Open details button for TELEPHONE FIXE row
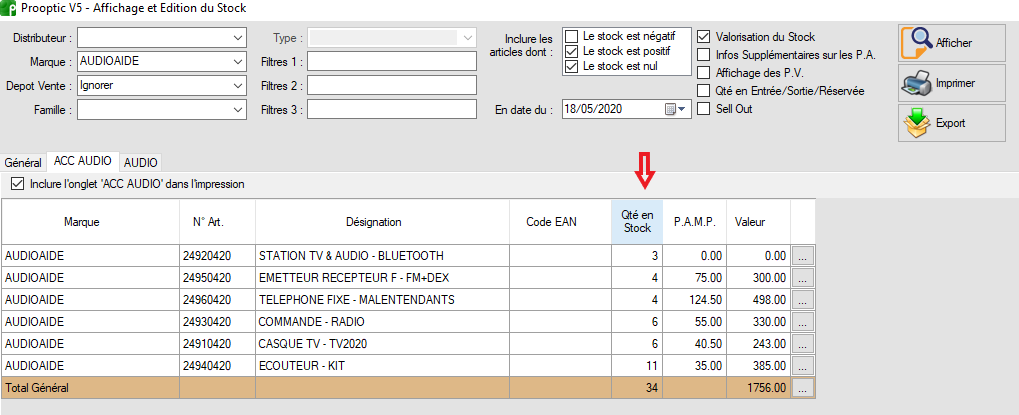The height and width of the screenshot is (415, 1019). pos(803,300)
